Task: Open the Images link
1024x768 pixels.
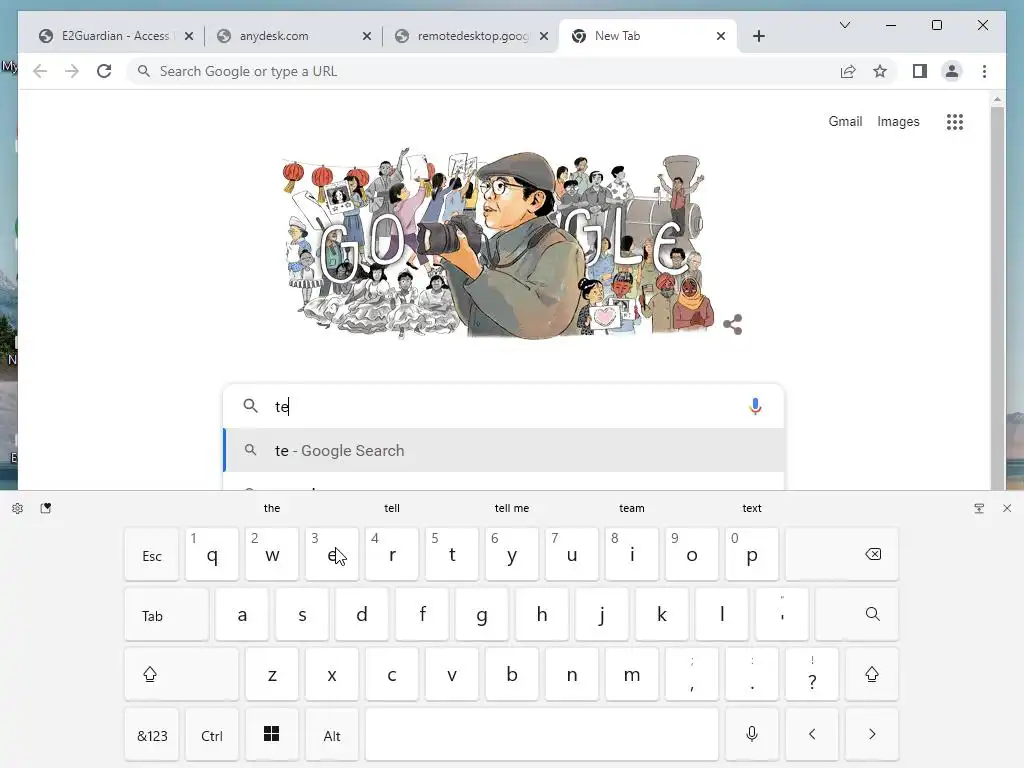Action: point(898,121)
